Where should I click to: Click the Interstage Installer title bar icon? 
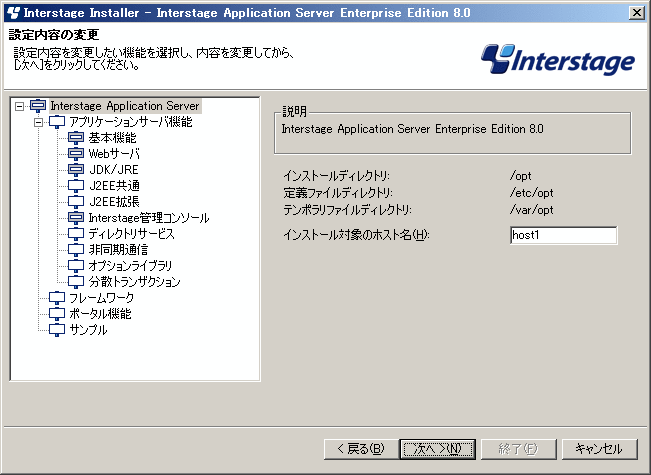[13, 13]
